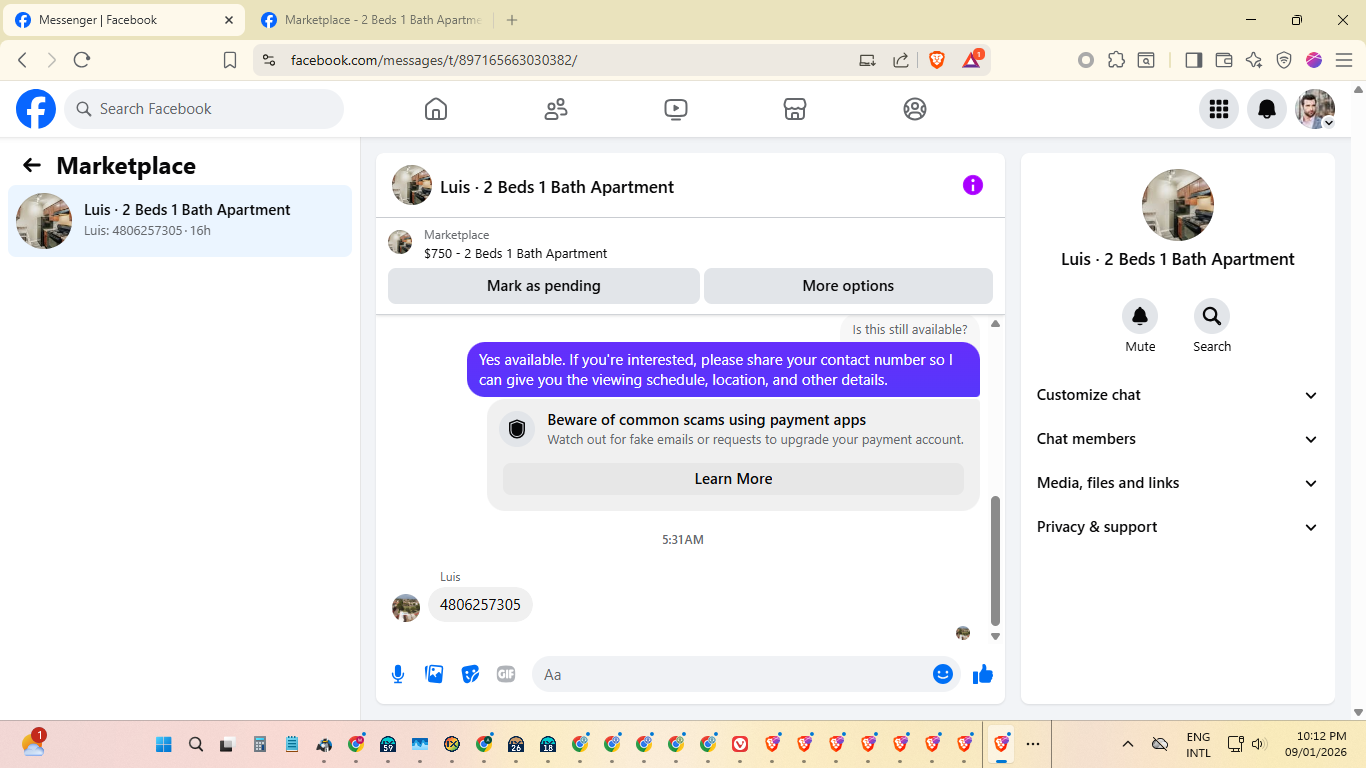Open Brave VPN shield icon

[1284, 60]
